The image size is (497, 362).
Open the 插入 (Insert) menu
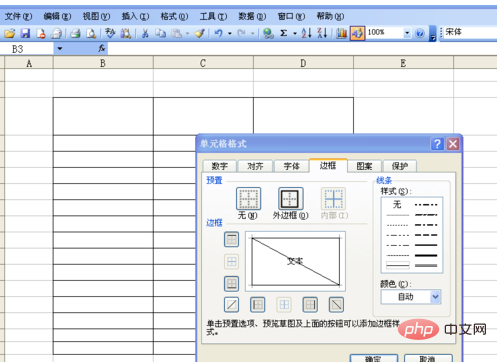point(135,16)
